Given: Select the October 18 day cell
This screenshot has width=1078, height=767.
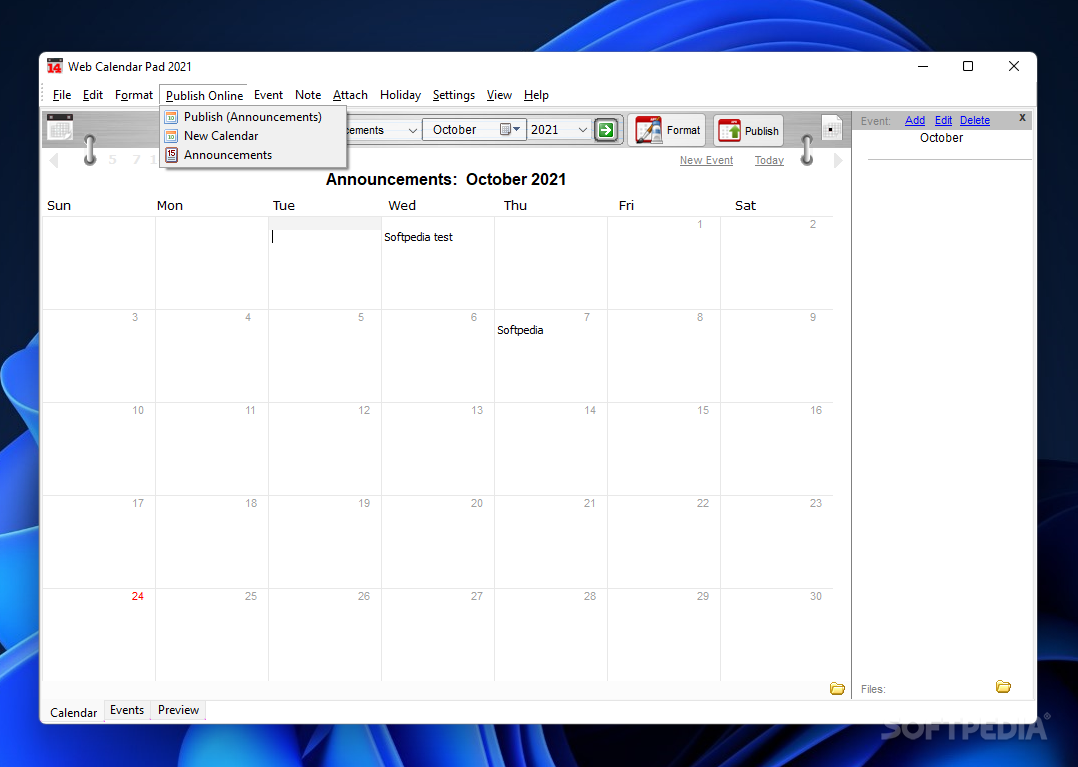Looking at the screenshot, I should click(212, 542).
